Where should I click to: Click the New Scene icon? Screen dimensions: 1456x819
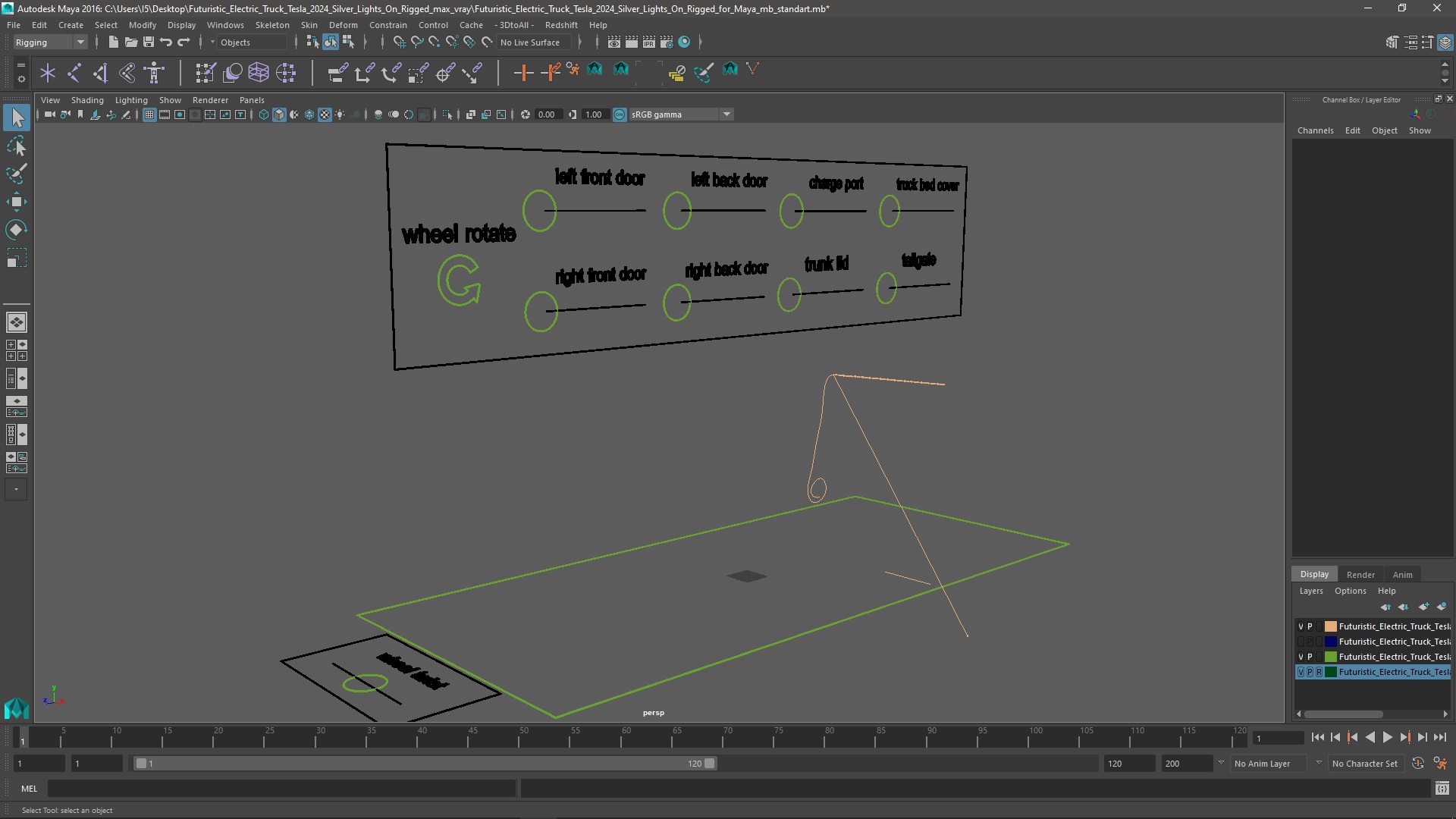pyautogui.click(x=113, y=42)
